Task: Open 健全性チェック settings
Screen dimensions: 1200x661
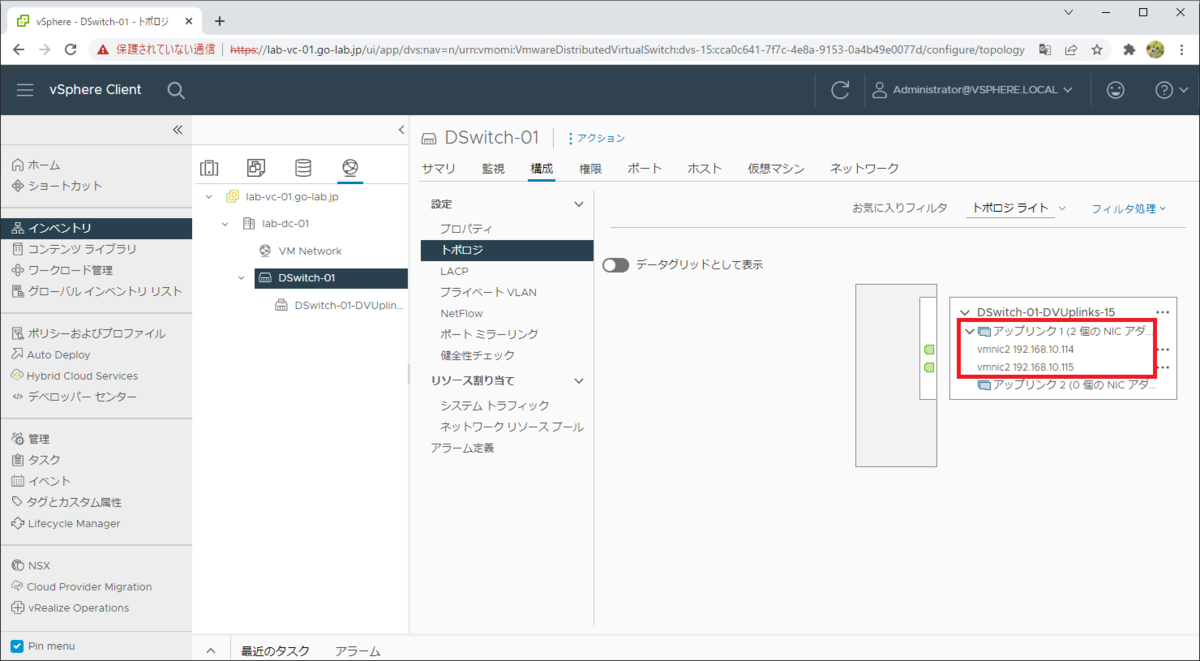Action: (478, 355)
